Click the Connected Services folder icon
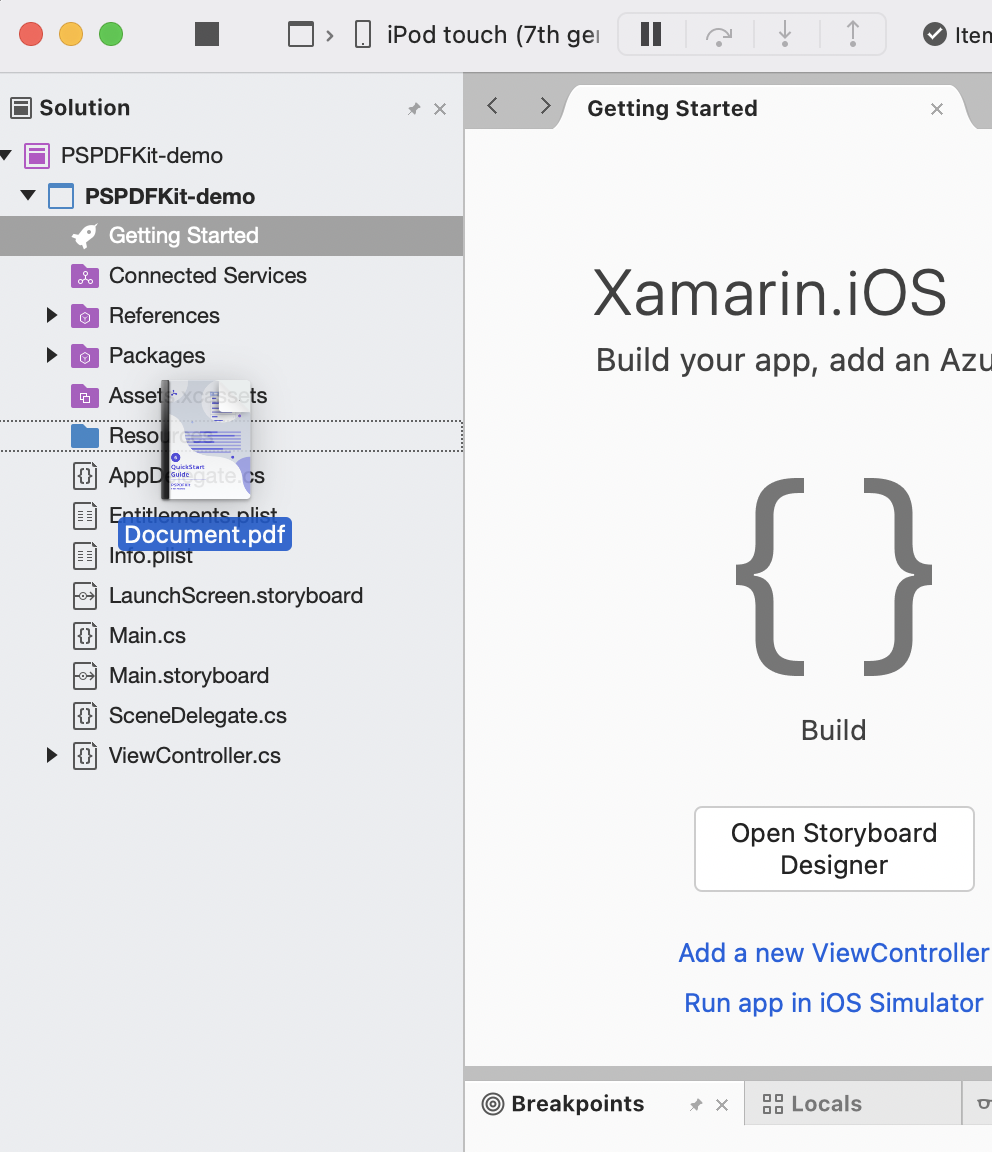 click(x=85, y=276)
